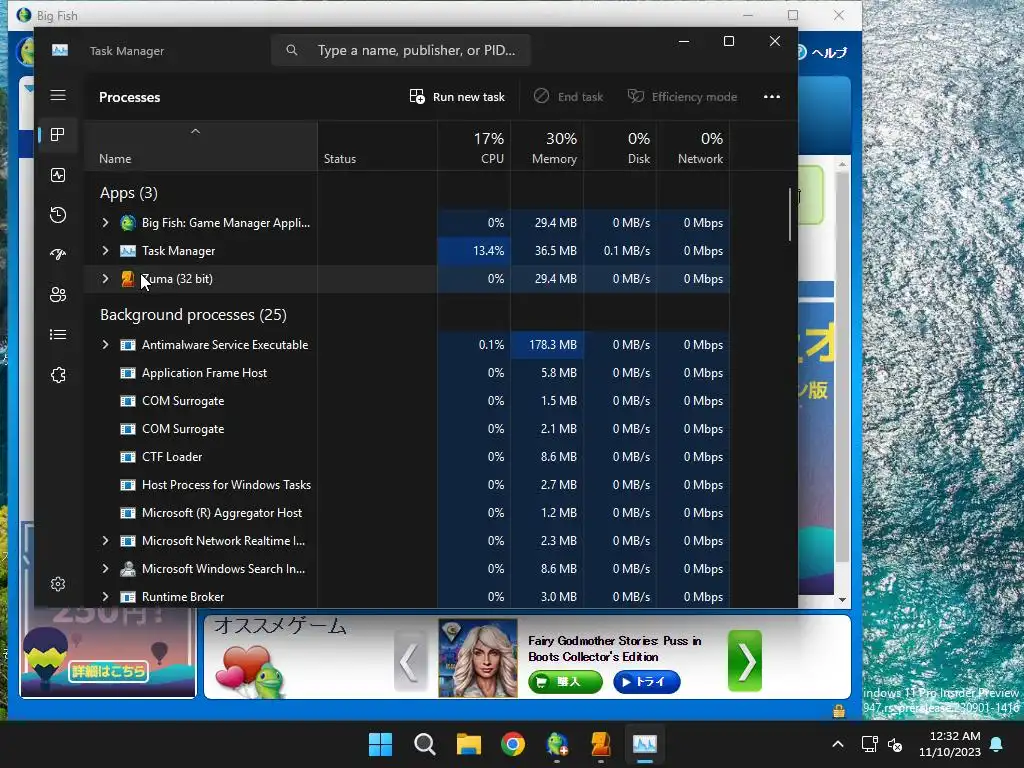
Task: Click Big Fish window scrollbar down arrow
Action: (x=842, y=600)
